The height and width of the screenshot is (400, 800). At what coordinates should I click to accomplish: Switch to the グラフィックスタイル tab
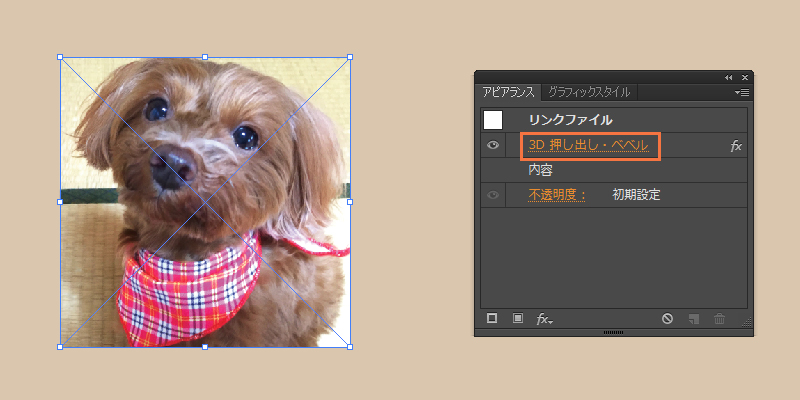[589, 92]
